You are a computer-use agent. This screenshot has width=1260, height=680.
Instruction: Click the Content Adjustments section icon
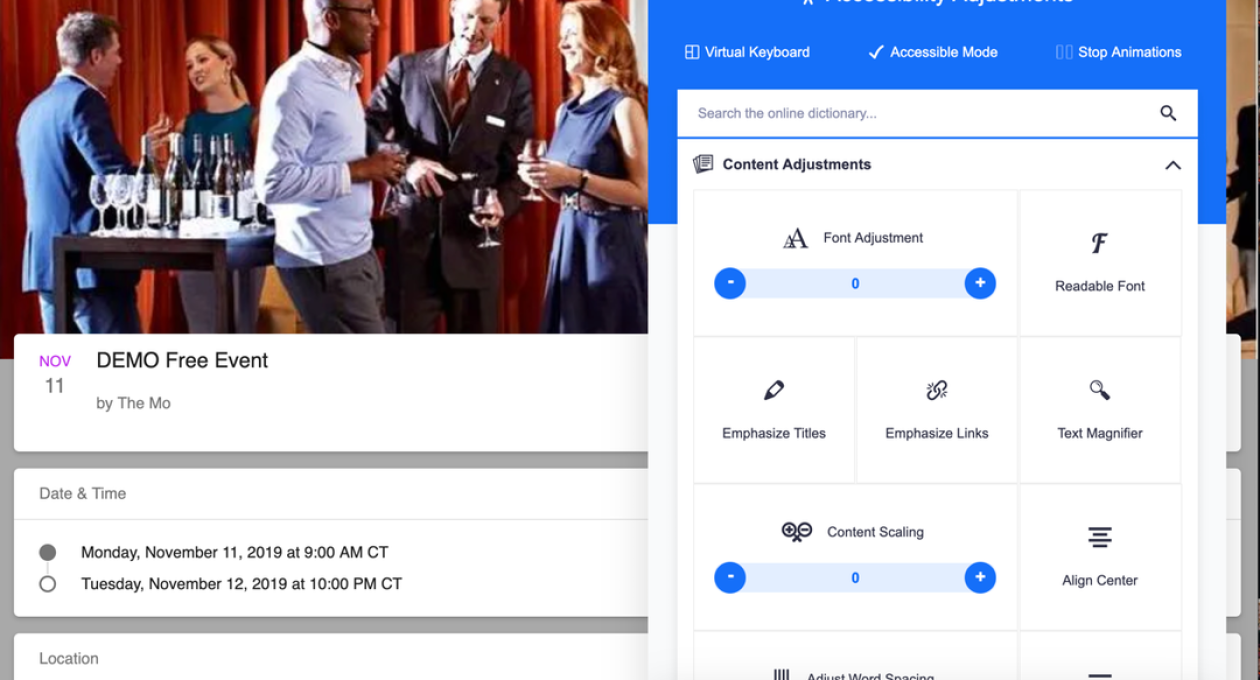coord(703,164)
